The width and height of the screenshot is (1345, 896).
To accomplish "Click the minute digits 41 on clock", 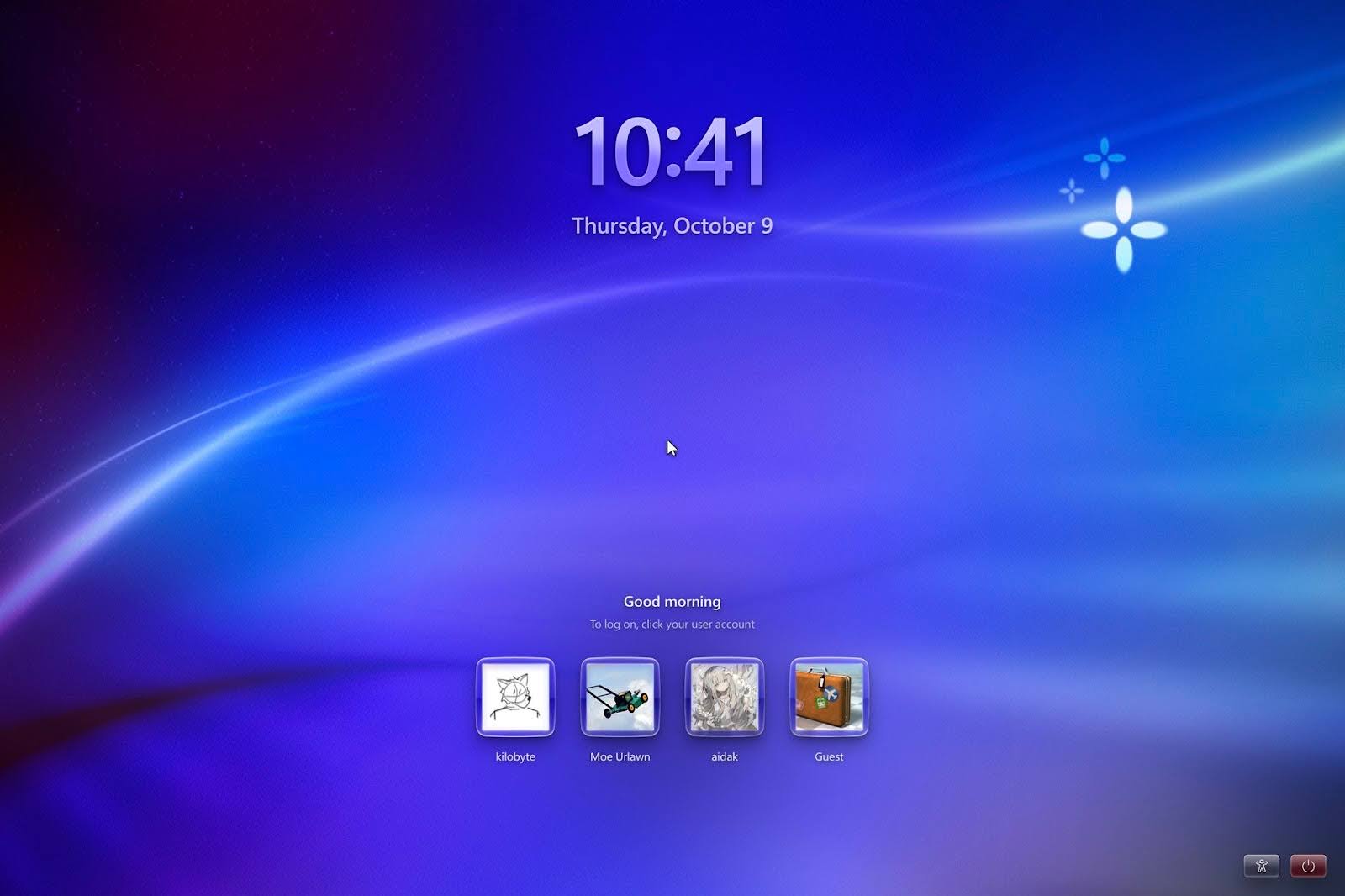I will (726, 152).
